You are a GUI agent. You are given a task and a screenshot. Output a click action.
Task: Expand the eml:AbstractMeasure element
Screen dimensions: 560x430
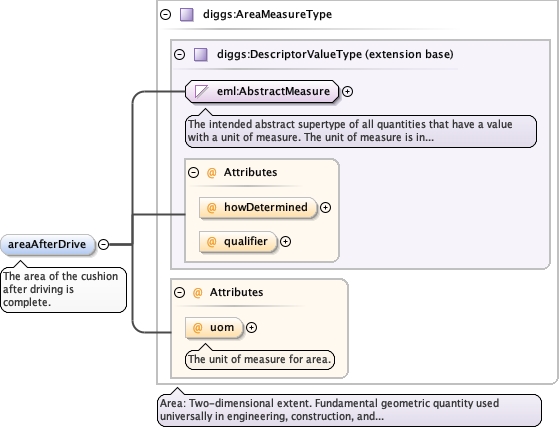pos(347,91)
